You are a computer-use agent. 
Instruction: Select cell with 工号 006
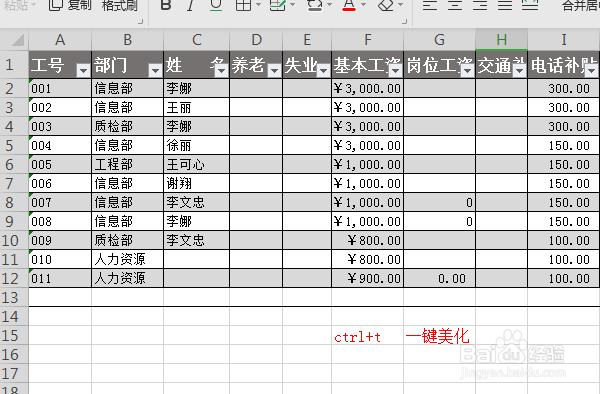(60, 183)
